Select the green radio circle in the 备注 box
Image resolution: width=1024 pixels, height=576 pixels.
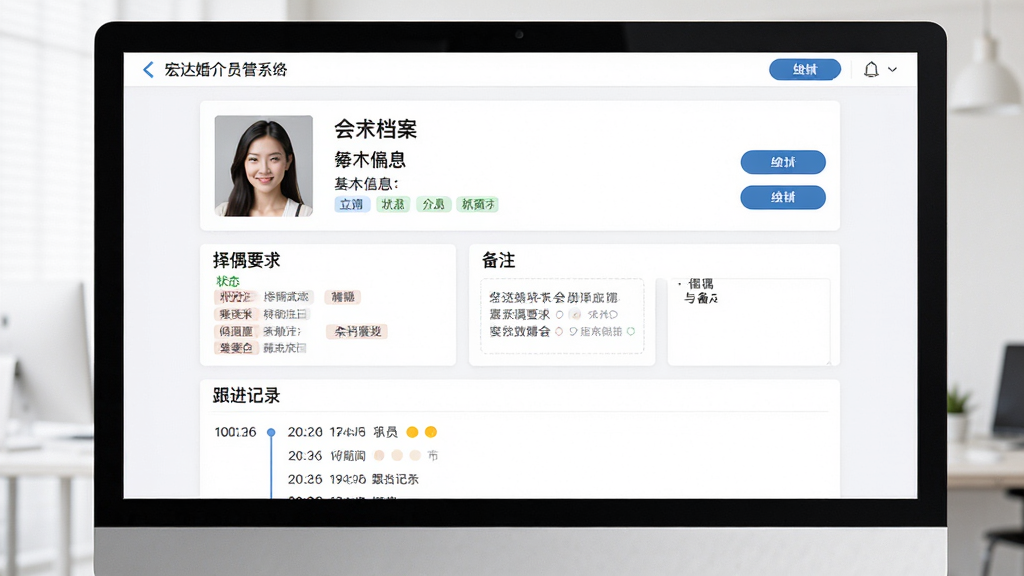click(x=631, y=332)
